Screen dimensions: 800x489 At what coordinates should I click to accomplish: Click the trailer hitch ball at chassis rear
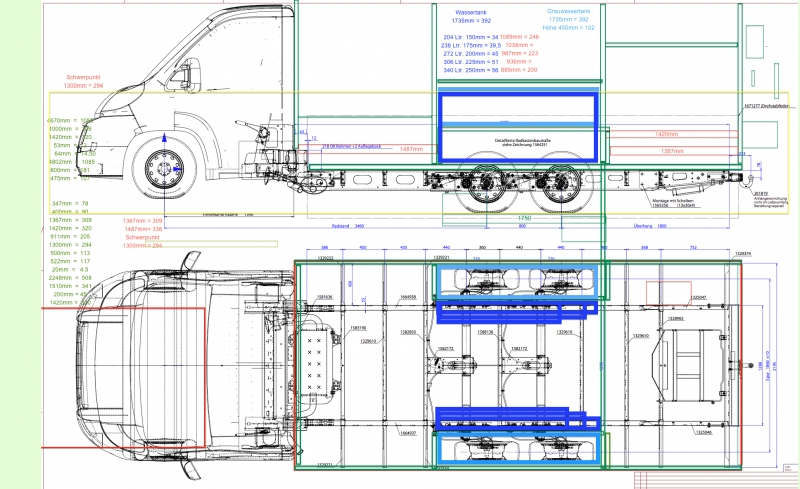tap(745, 175)
